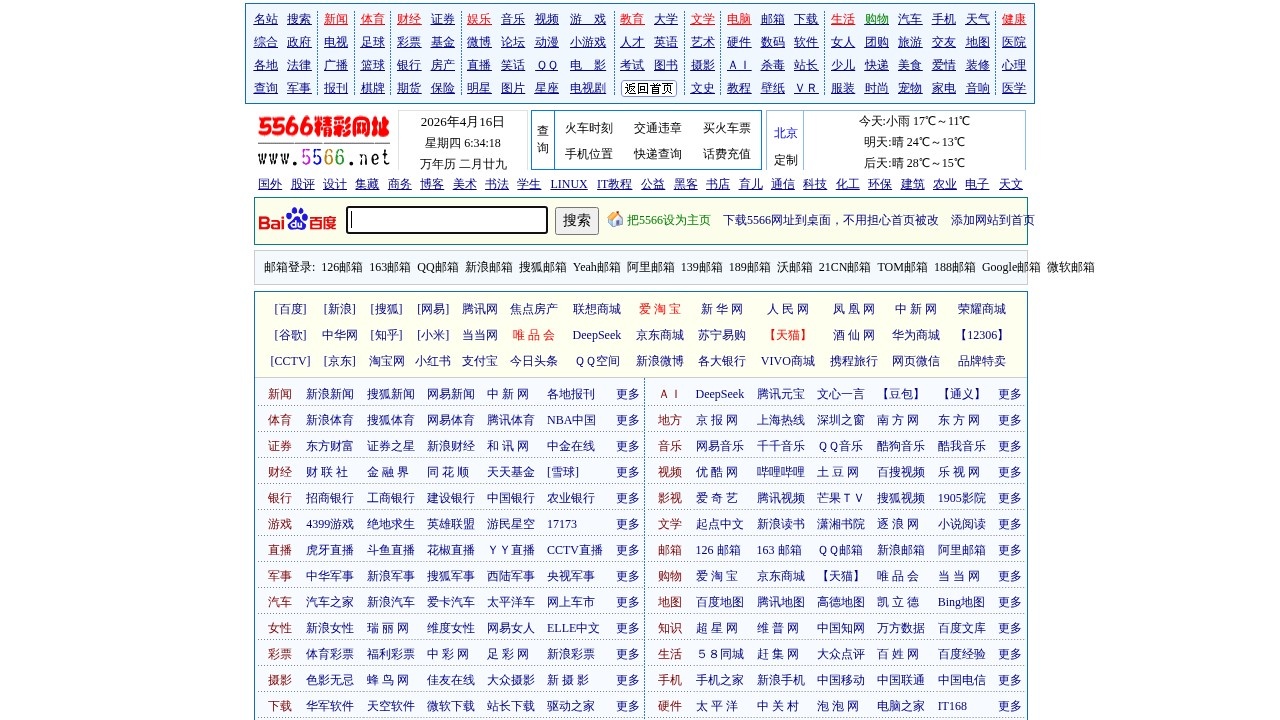Click the 定制 weather customization link
Viewport: 1280px width, 720px height.
click(x=785, y=158)
